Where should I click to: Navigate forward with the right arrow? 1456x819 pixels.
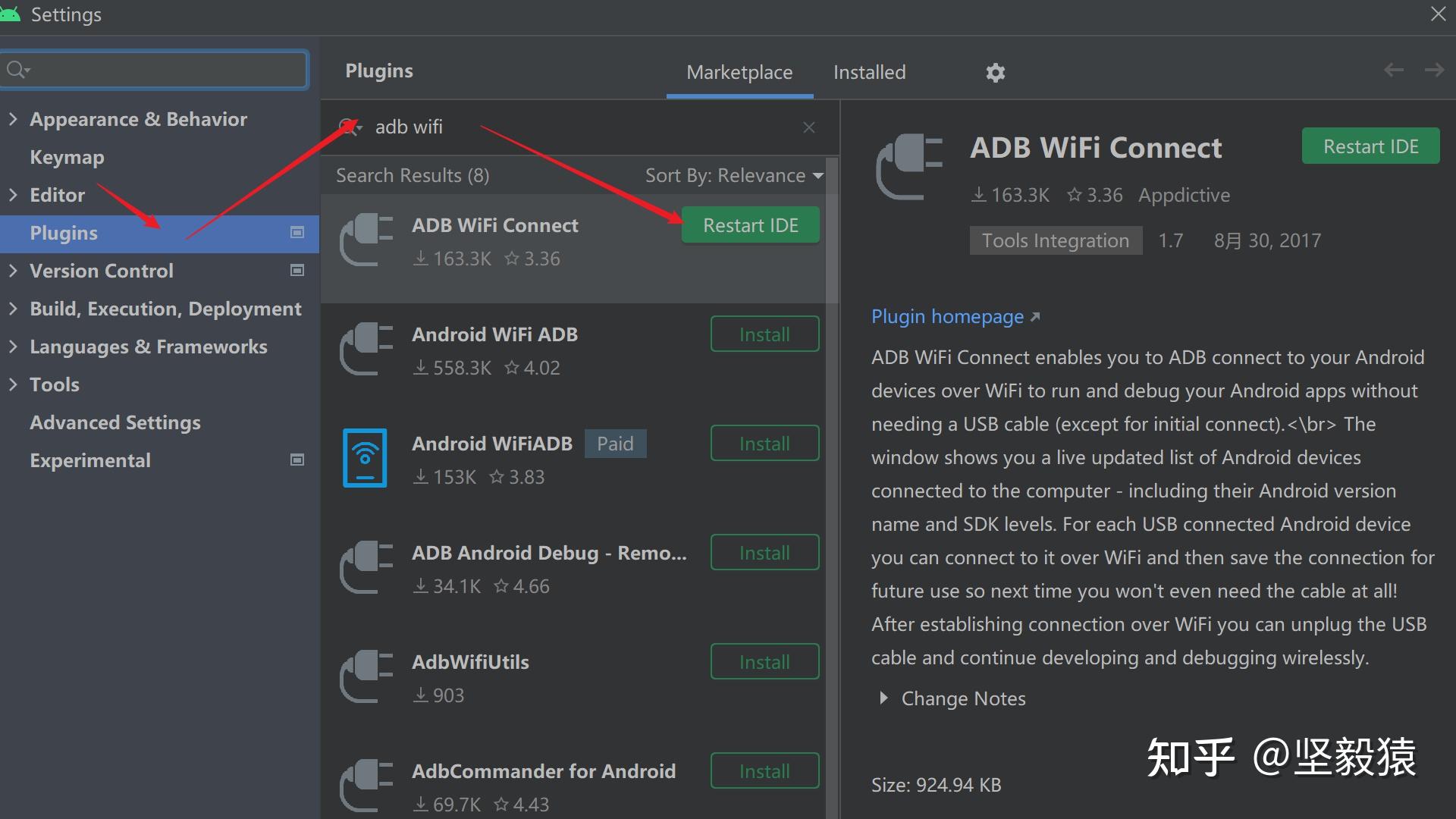1434,71
